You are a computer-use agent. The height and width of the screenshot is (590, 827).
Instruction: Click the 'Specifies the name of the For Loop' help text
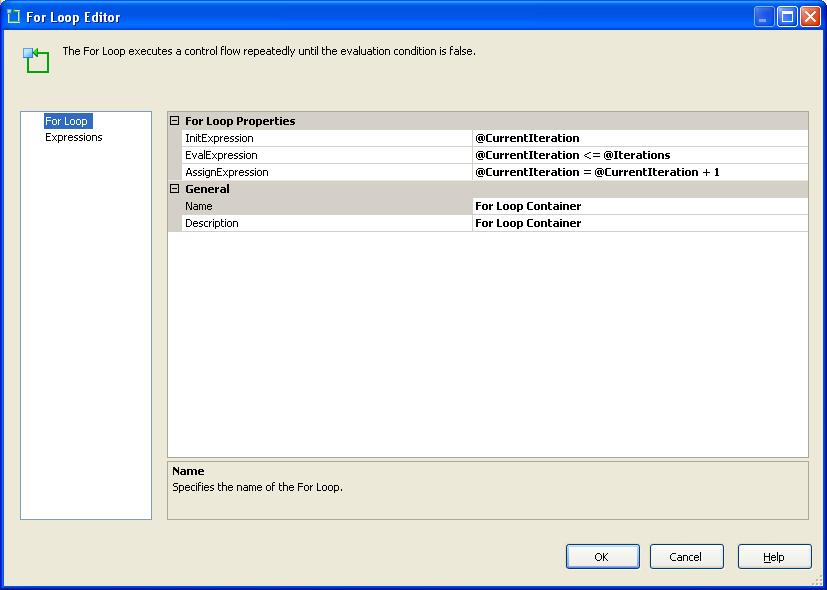click(x=257, y=487)
